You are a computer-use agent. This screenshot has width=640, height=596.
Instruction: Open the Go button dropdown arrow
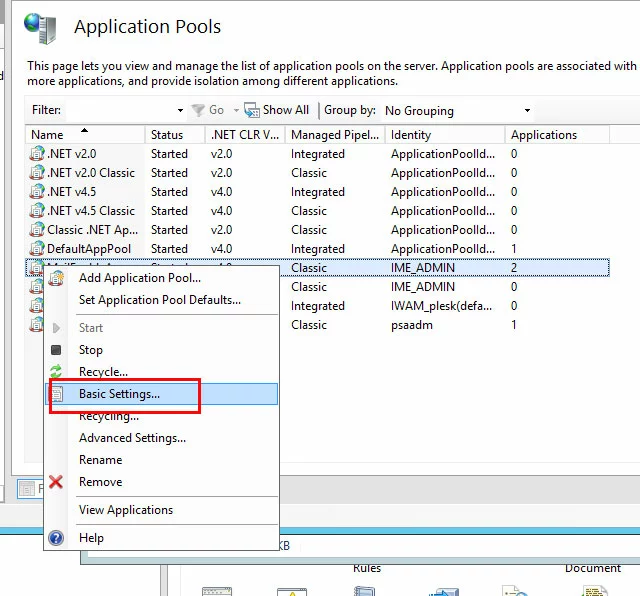coord(236,111)
